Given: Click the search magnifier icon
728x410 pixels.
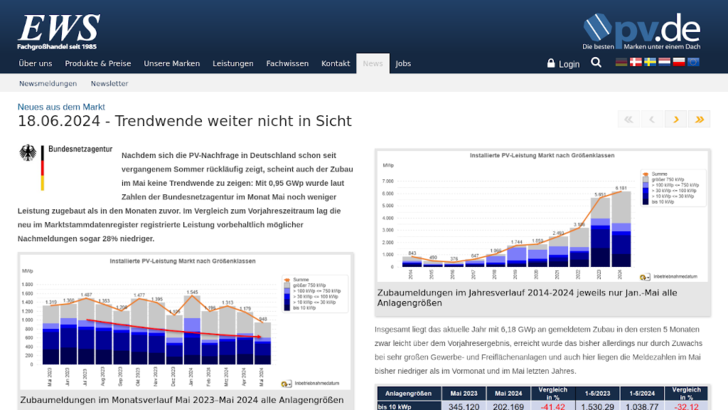Looking at the screenshot, I should (x=596, y=63).
